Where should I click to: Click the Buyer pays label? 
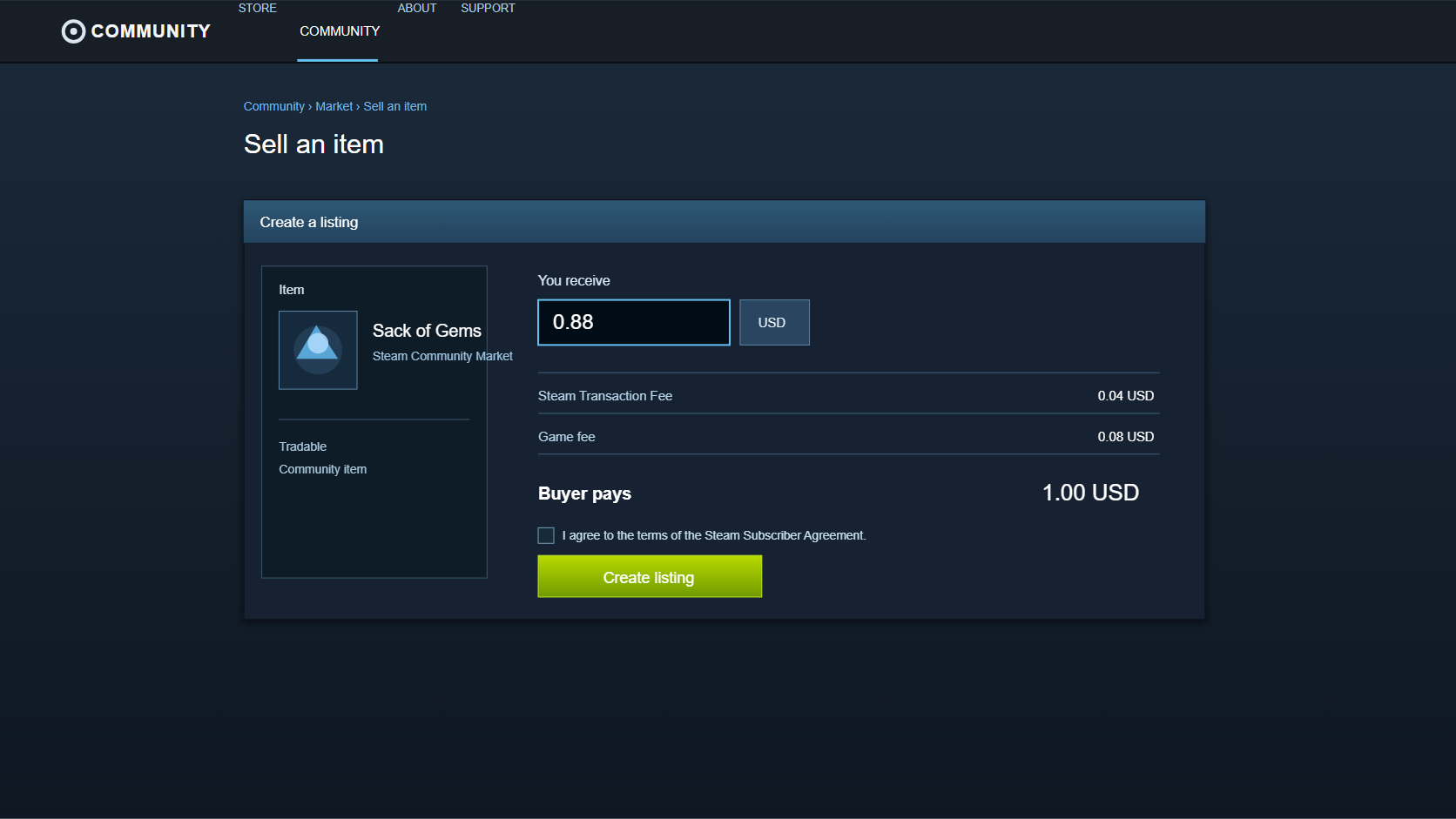(x=585, y=493)
